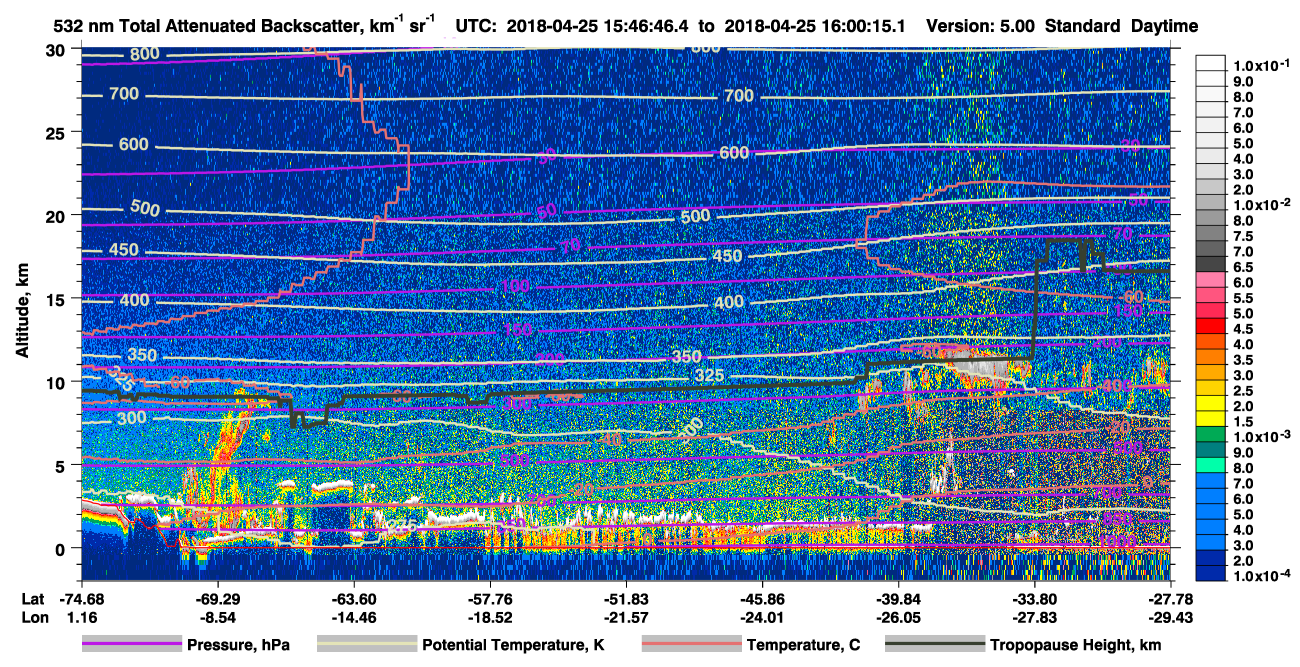Click latitude value -57.76
The image size is (1300, 667).
490,599
